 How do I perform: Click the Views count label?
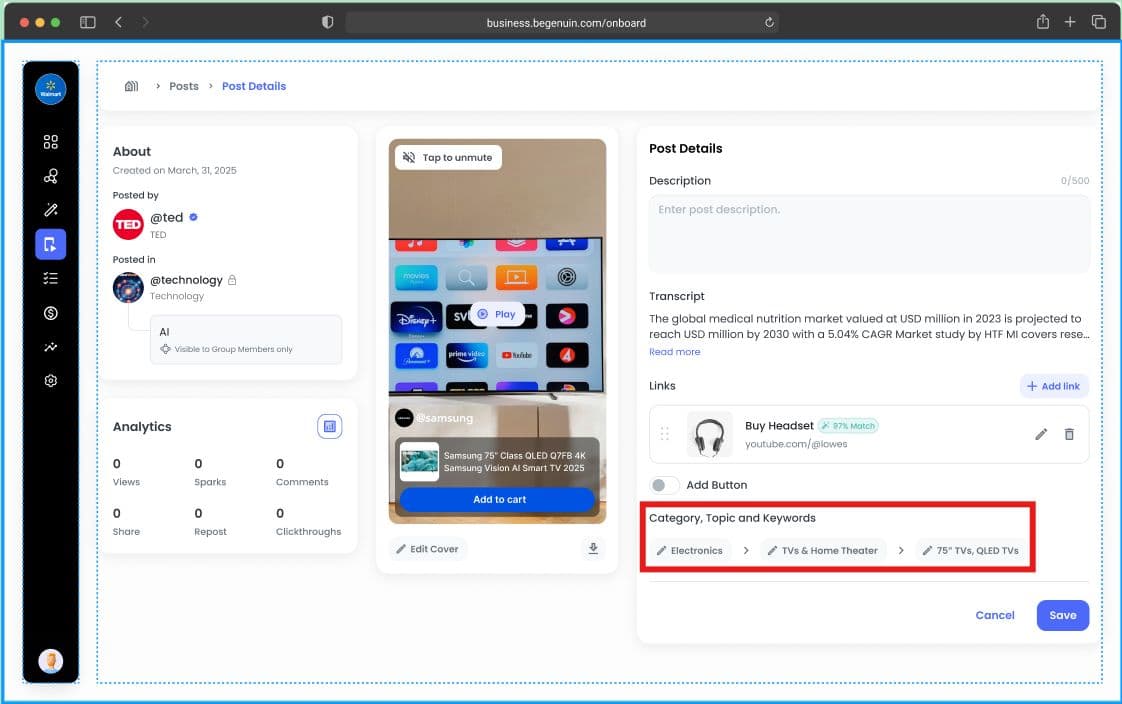tap(126, 482)
